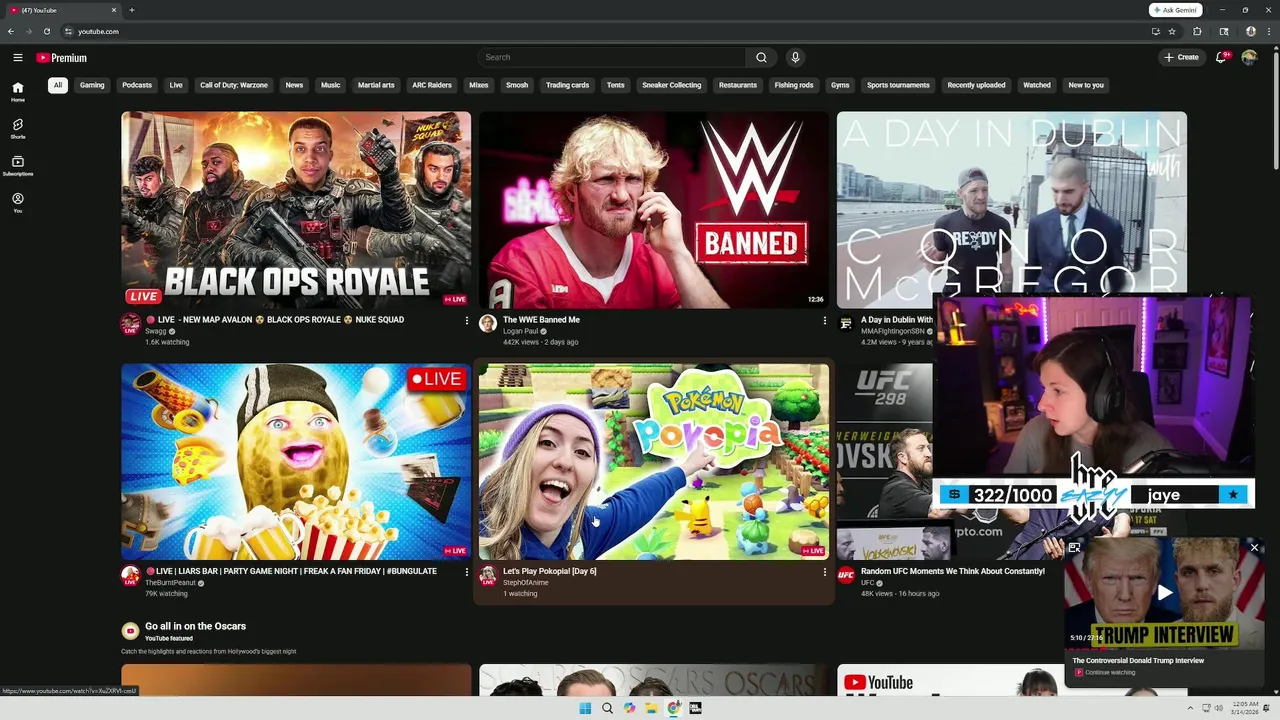This screenshot has width=1280, height=720.
Task: Reload the page
Action: coord(46,31)
